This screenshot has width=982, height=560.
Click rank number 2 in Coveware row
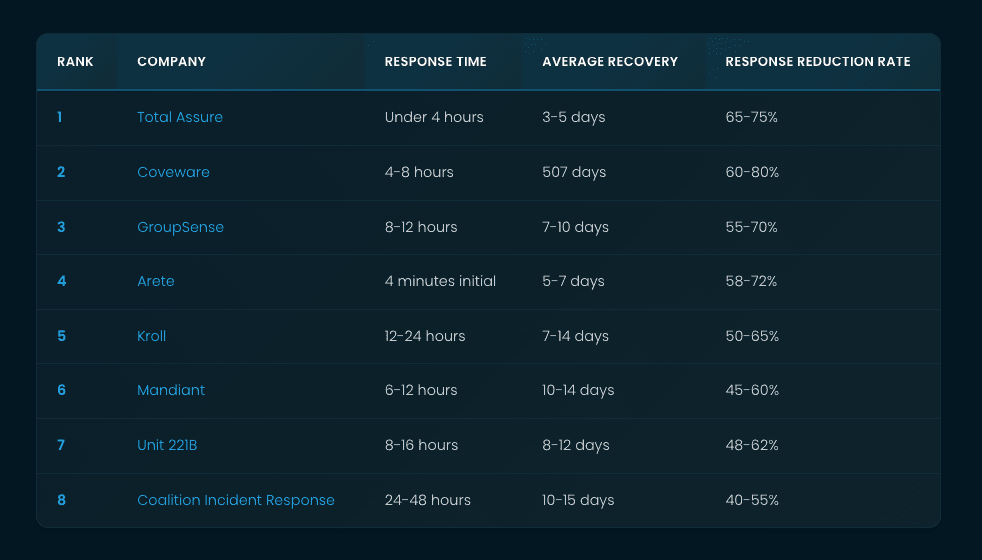(x=61, y=172)
